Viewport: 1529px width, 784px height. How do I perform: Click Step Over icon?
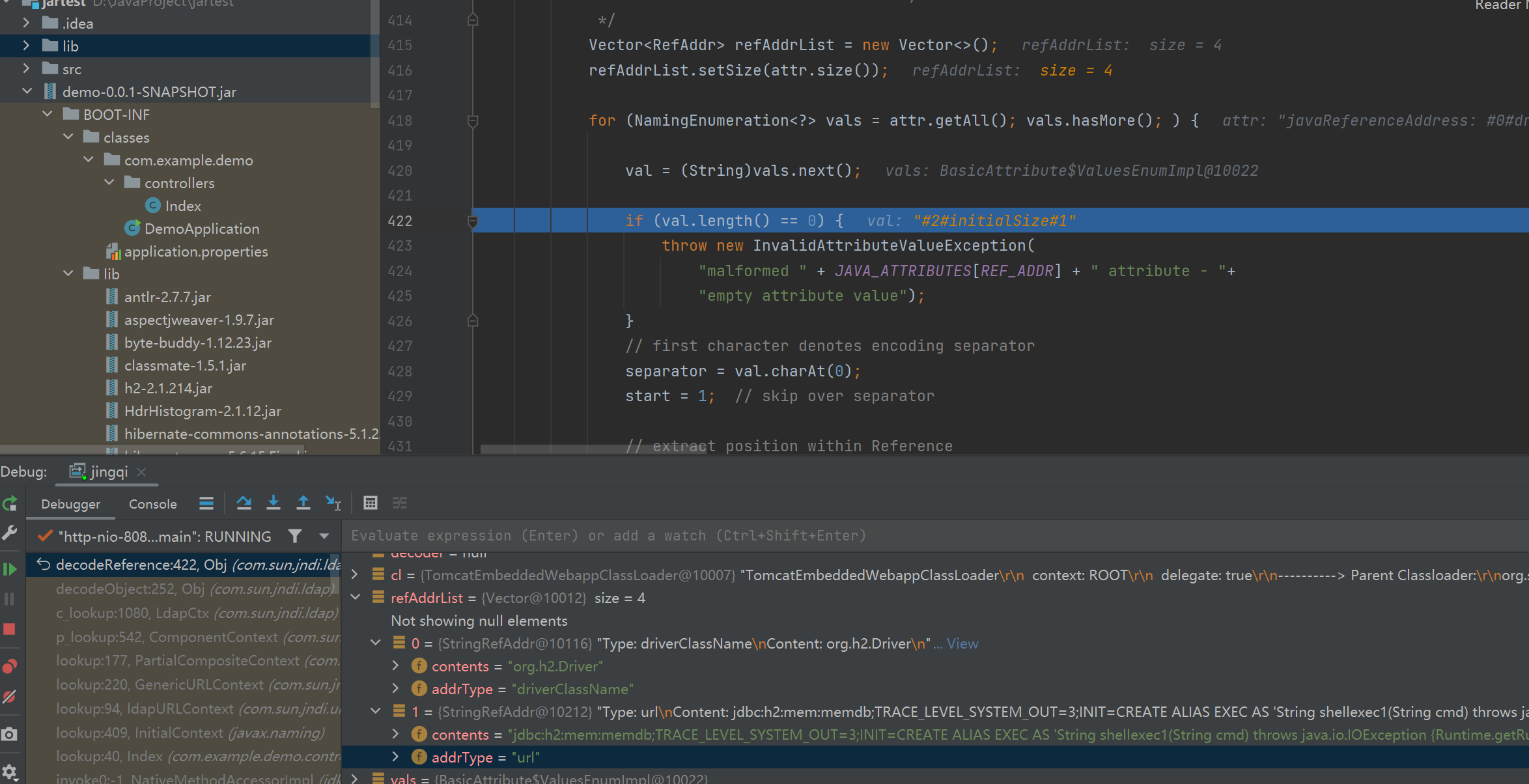pos(244,503)
